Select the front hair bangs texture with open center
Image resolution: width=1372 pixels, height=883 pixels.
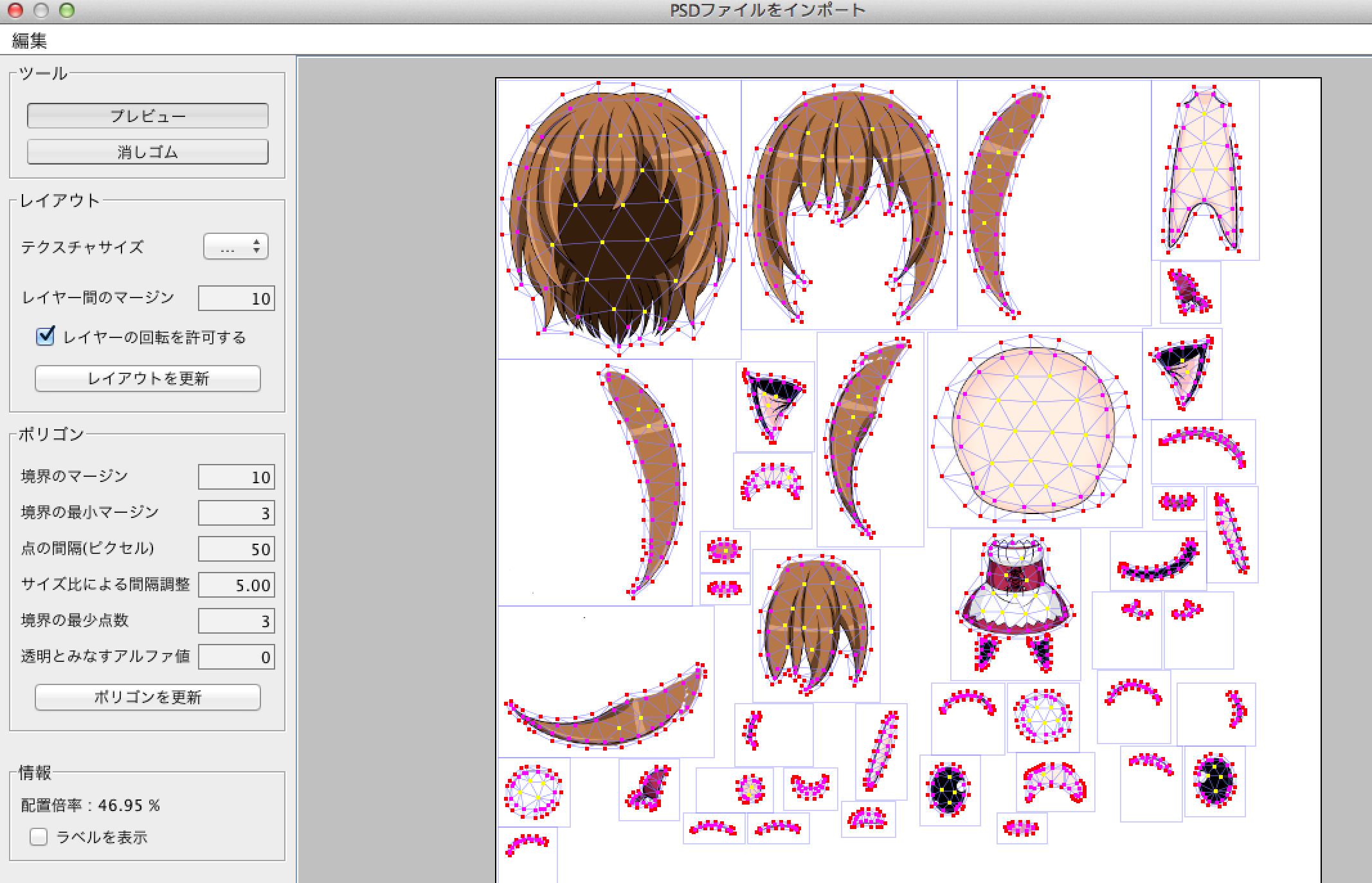click(849, 204)
